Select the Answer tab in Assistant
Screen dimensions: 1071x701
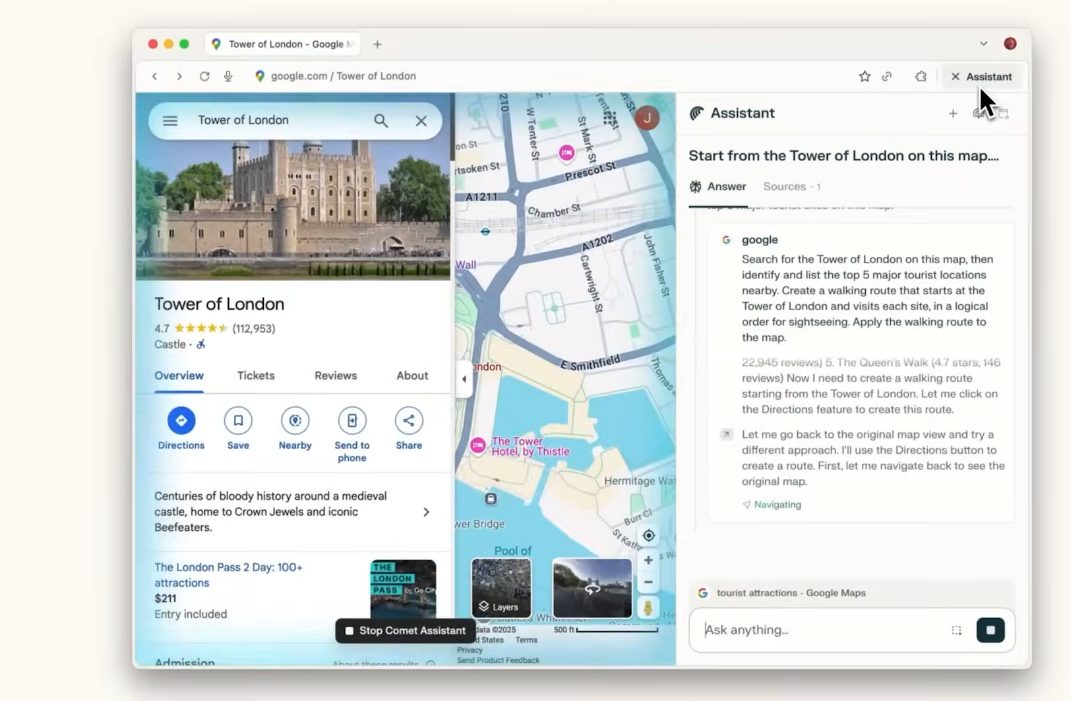coord(718,187)
